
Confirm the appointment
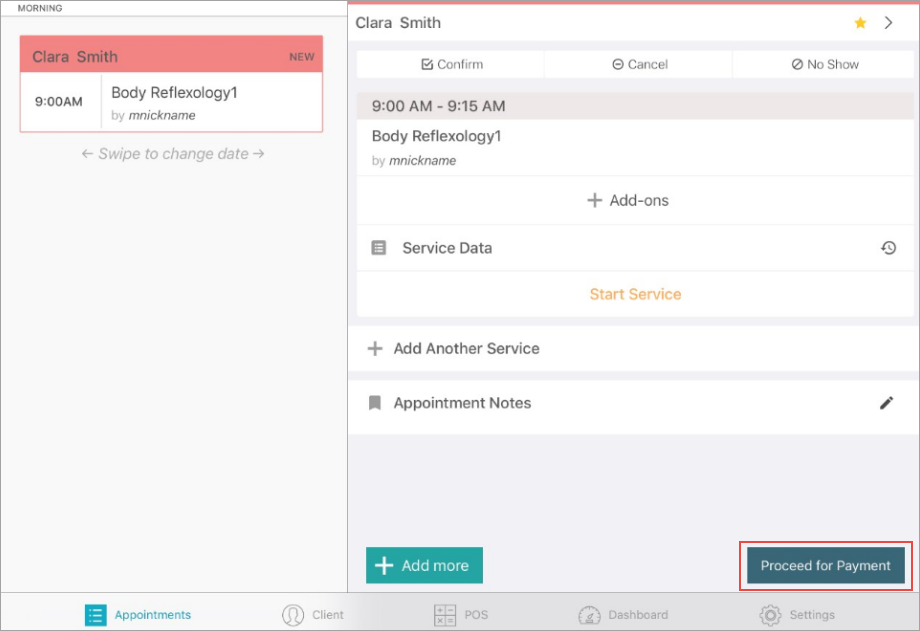tap(452, 64)
